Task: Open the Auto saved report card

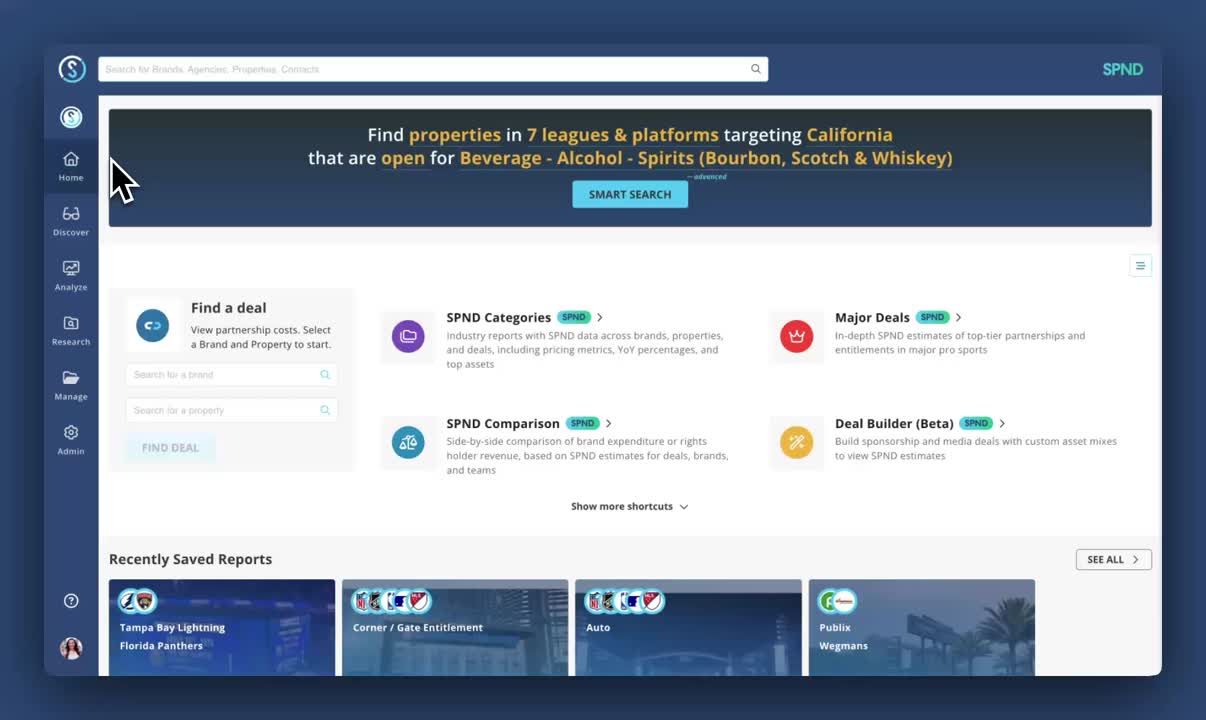Action: coord(688,627)
